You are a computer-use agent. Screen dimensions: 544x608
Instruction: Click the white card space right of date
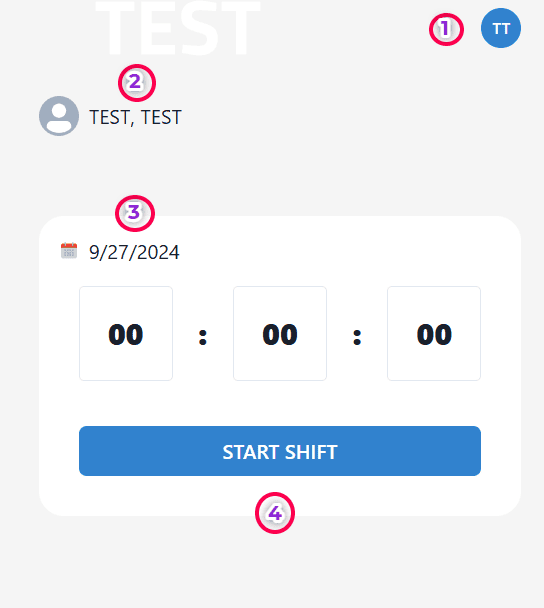click(x=349, y=252)
